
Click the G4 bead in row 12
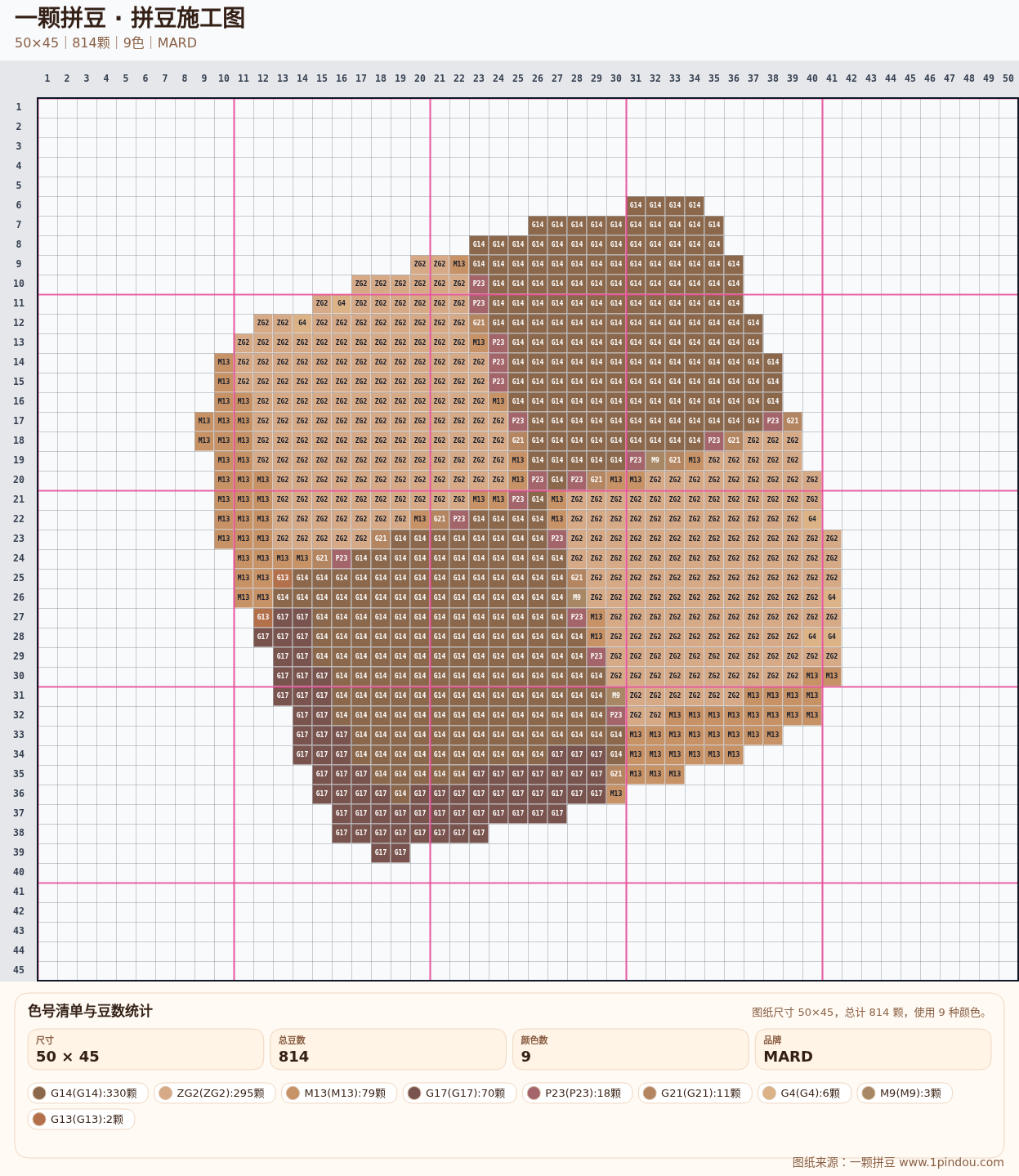[302, 323]
